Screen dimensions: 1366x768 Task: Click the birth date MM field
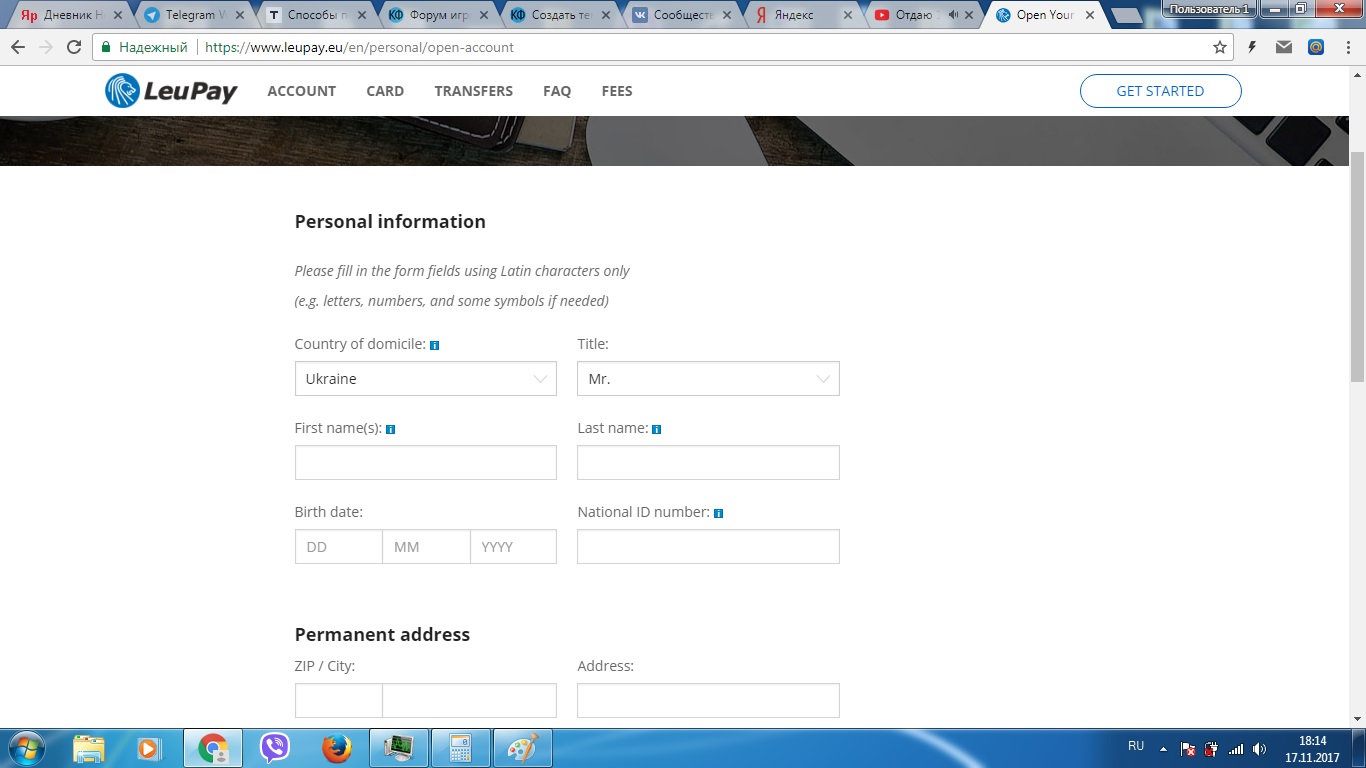(426, 547)
